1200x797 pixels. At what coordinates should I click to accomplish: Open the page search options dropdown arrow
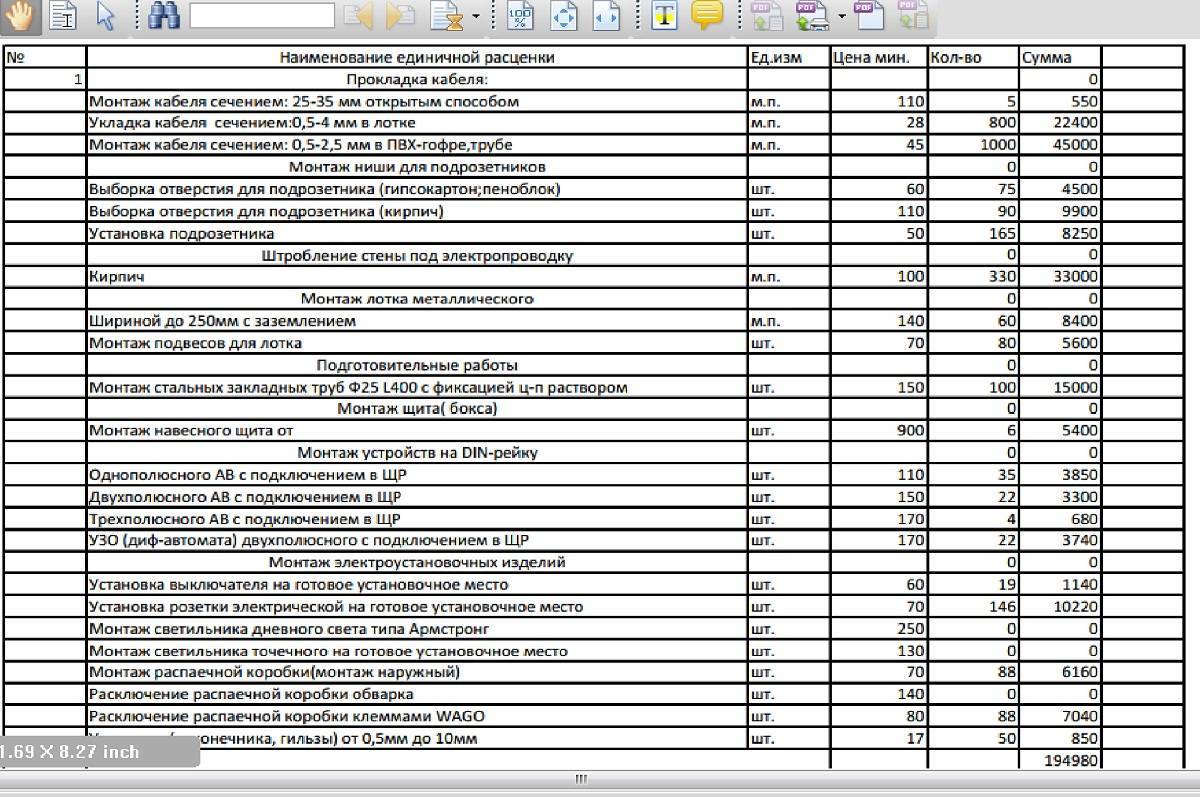click(x=476, y=16)
